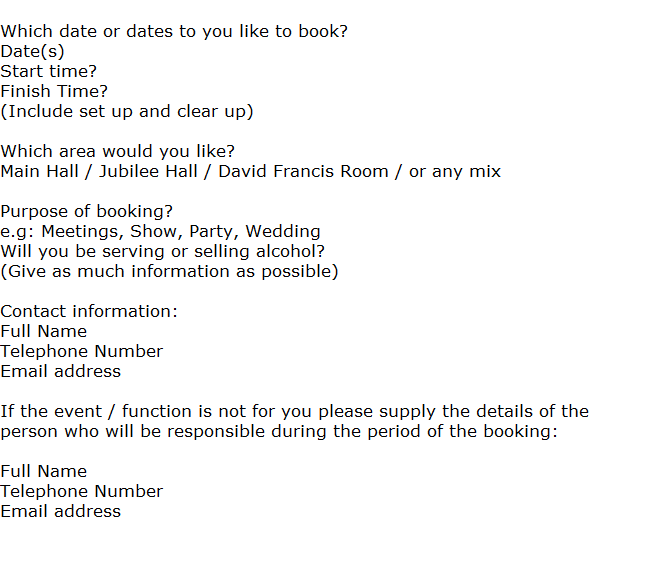This screenshot has width=657, height=577.
Task: Click the 'Finish Time?' line
Action: click(x=54, y=91)
